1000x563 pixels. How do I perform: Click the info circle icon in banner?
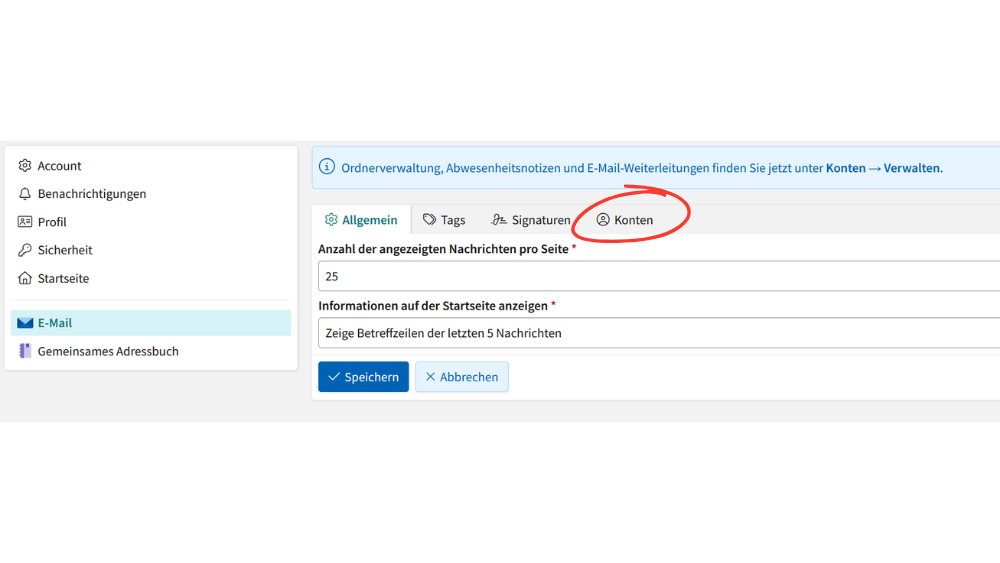click(x=327, y=167)
